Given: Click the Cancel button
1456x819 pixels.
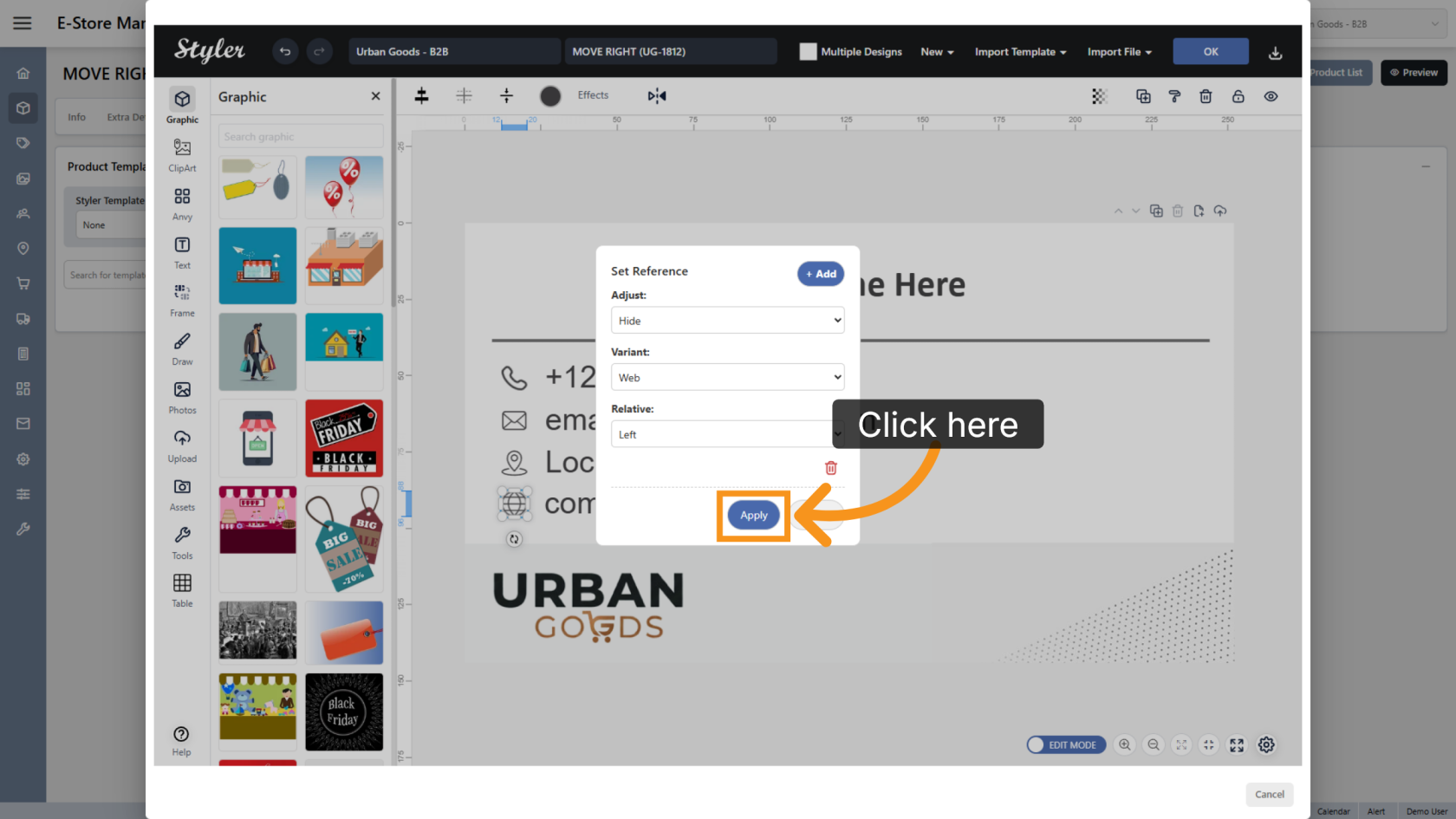Looking at the screenshot, I should (x=1270, y=794).
